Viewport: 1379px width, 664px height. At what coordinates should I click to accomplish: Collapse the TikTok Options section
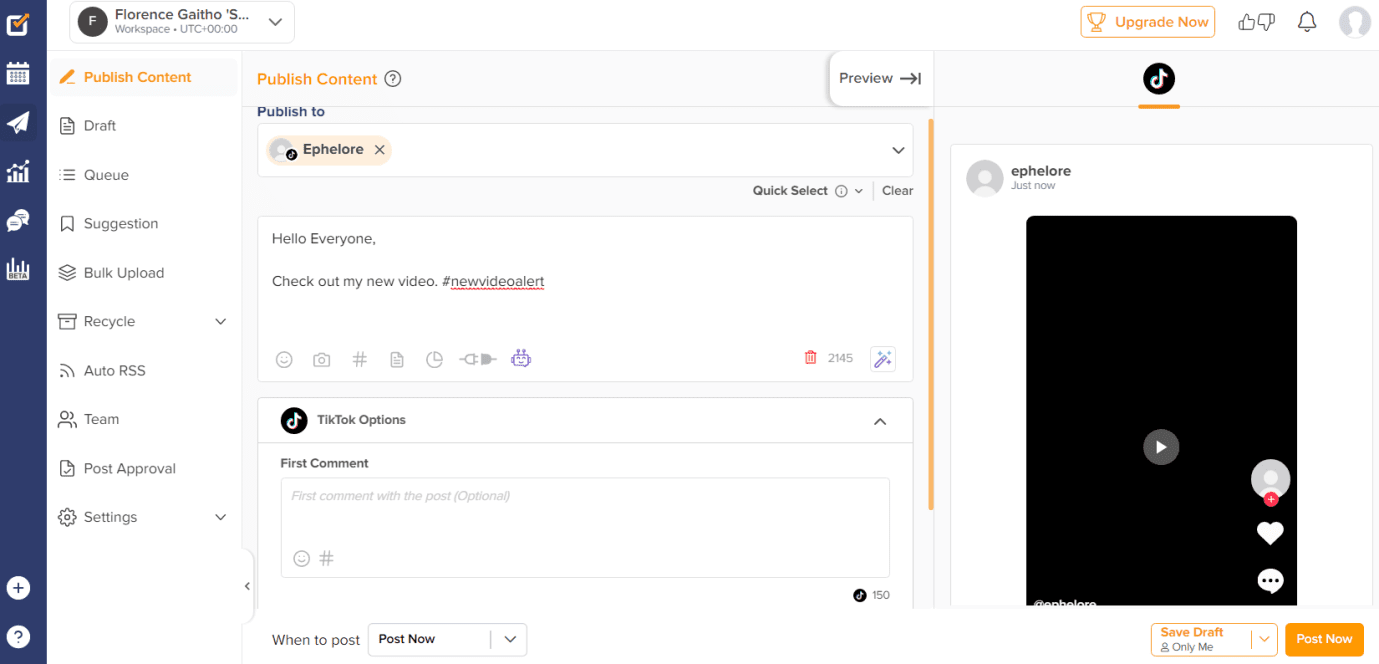coord(880,421)
